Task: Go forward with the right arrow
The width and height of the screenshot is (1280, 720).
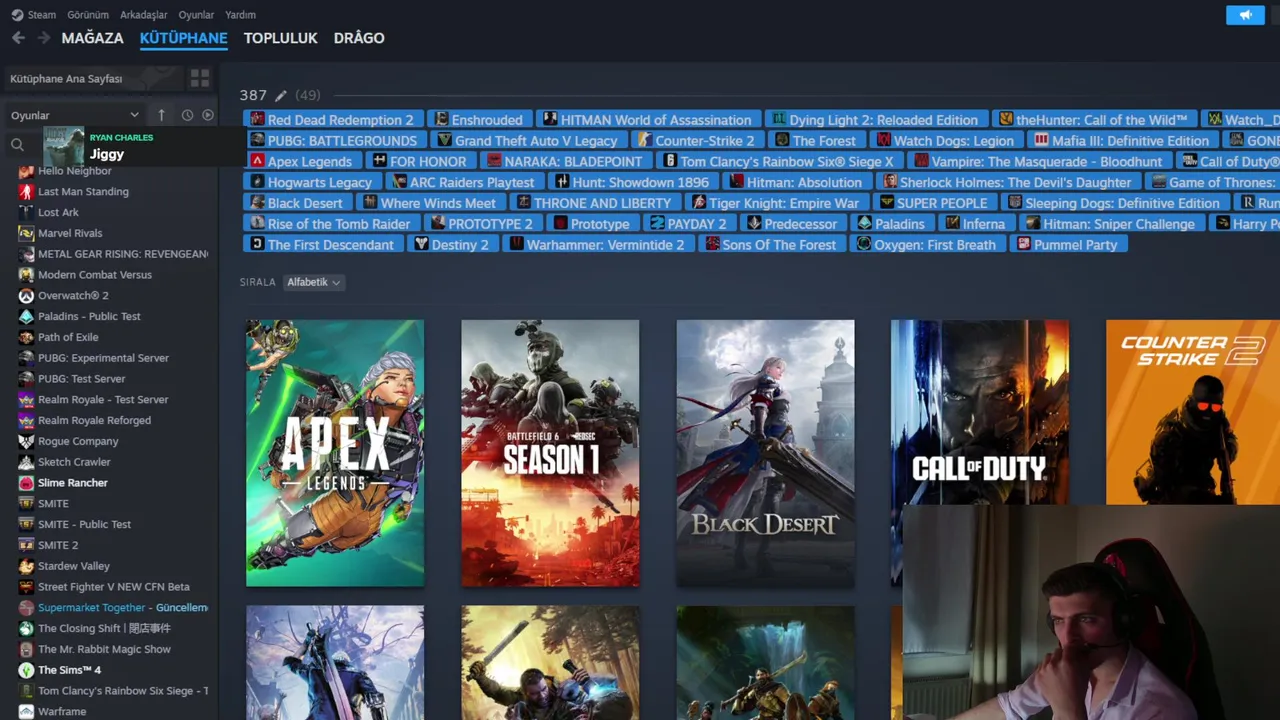Action: (x=43, y=38)
